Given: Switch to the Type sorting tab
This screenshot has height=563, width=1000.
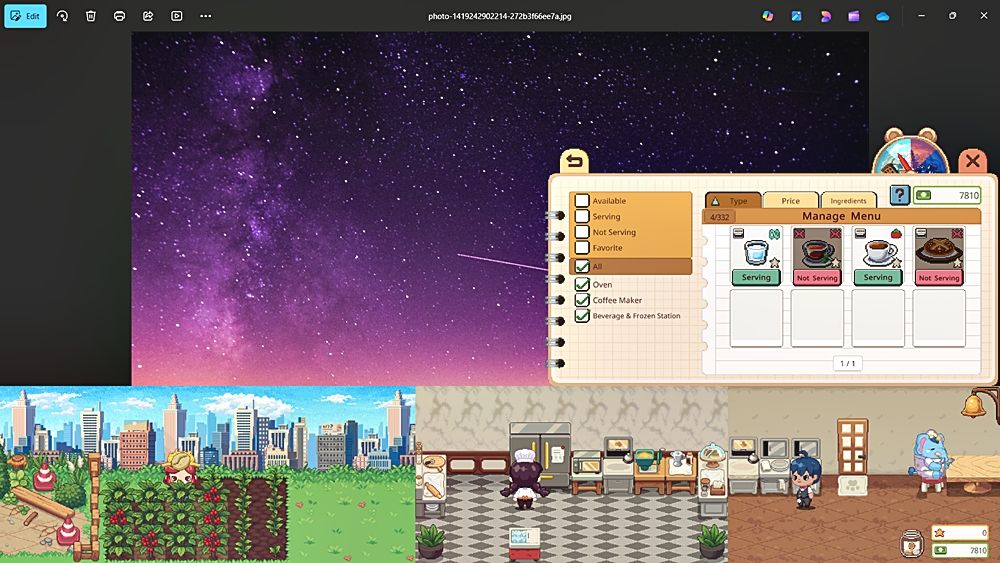Looking at the screenshot, I should [733, 200].
